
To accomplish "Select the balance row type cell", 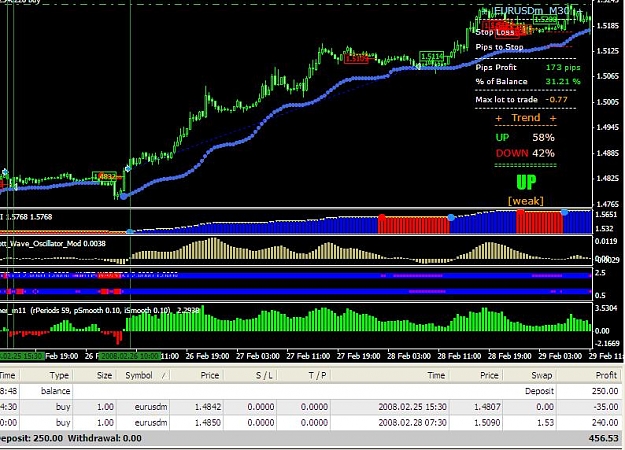I will tap(55, 391).
